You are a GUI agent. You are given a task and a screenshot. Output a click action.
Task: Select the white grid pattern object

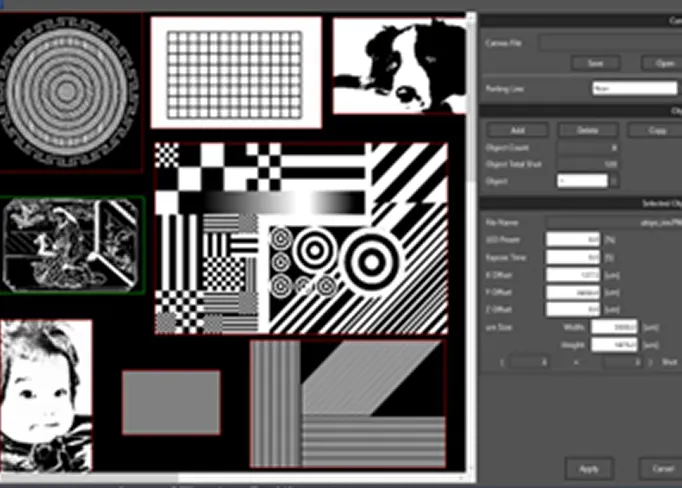pyautogui.click(x=236, y=72)
